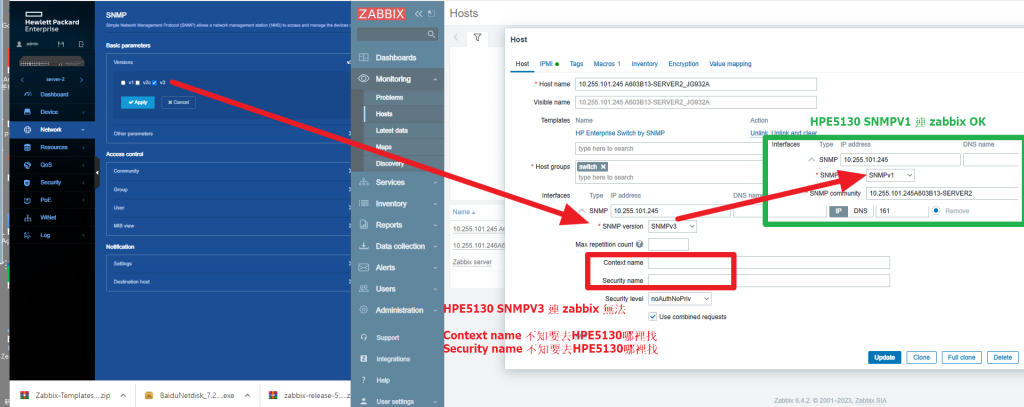Expand the Zabbix Services menu
Image resolution: width=1024 pixels, height=407 pixels.
[396, 182]
